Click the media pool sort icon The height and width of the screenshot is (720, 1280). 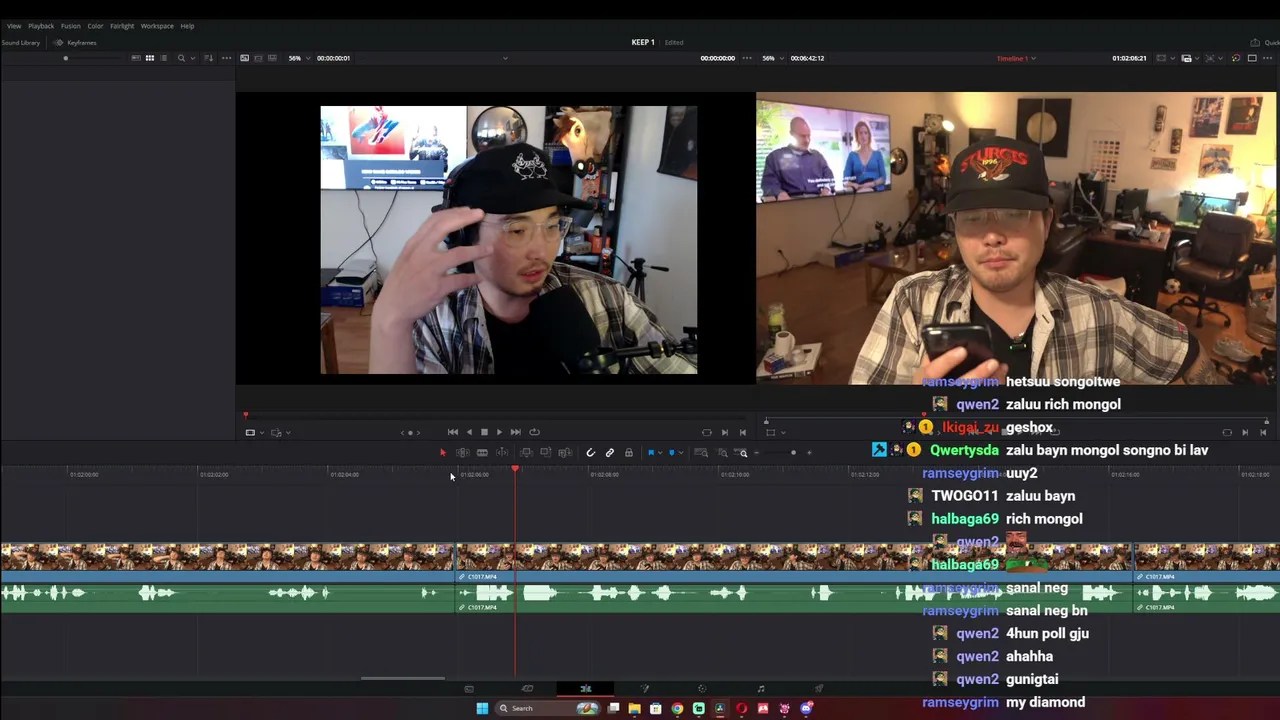click(208, 58)
